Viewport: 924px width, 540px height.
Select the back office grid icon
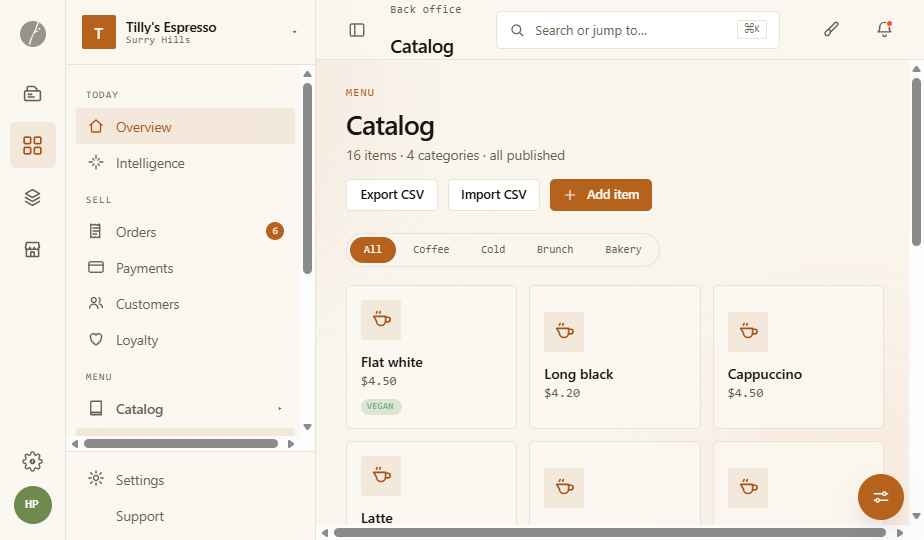coord(32,145)
